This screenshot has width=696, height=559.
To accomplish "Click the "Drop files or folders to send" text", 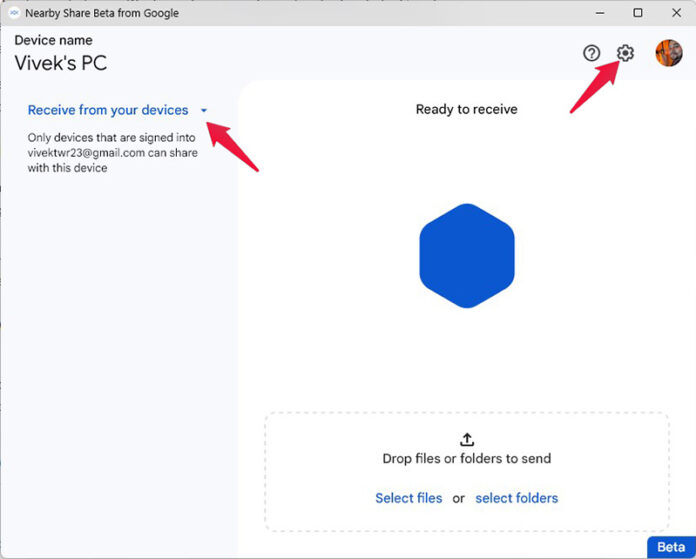I will (466, 459).
